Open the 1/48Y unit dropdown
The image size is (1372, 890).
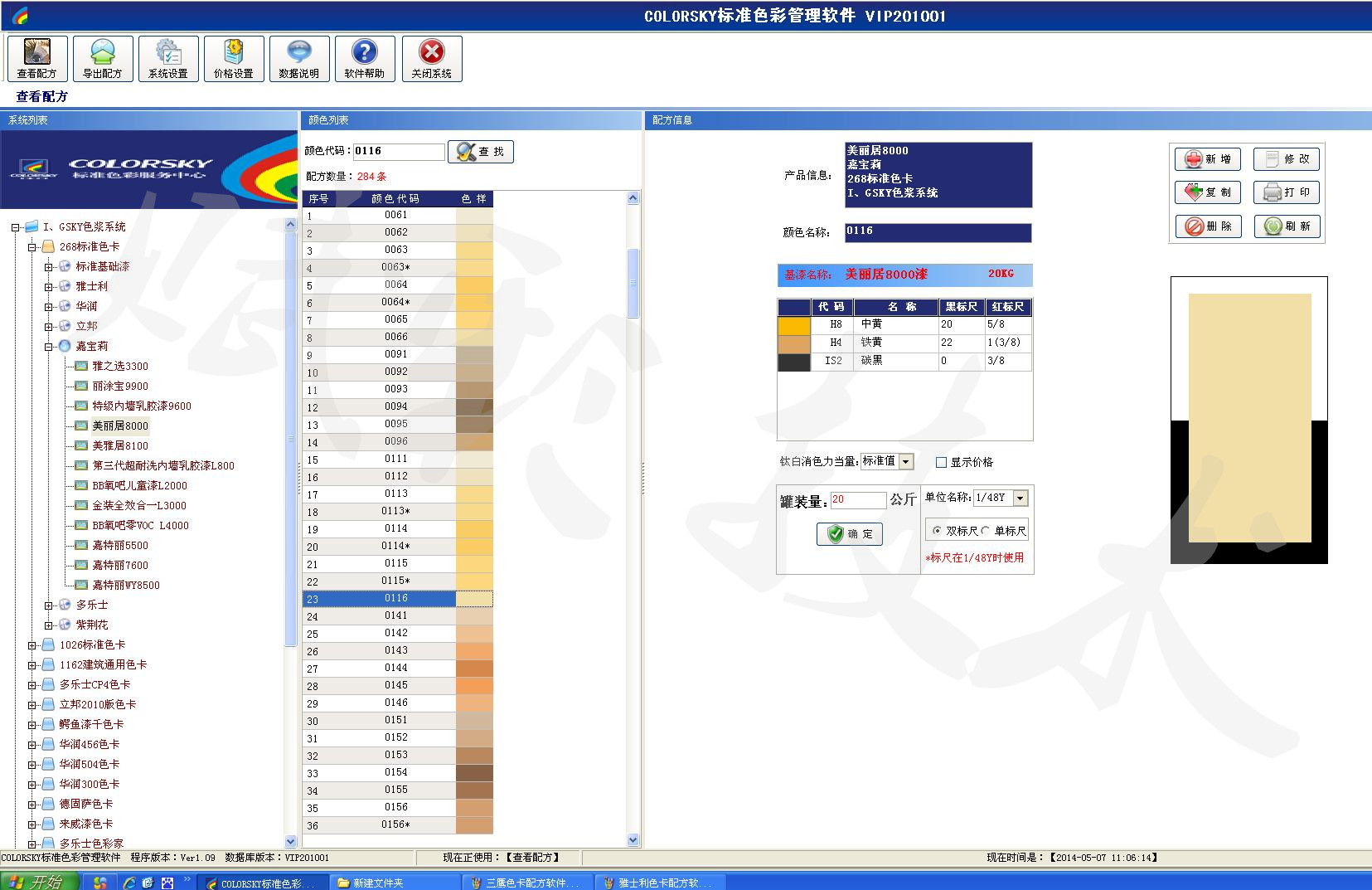(1020, 498)
